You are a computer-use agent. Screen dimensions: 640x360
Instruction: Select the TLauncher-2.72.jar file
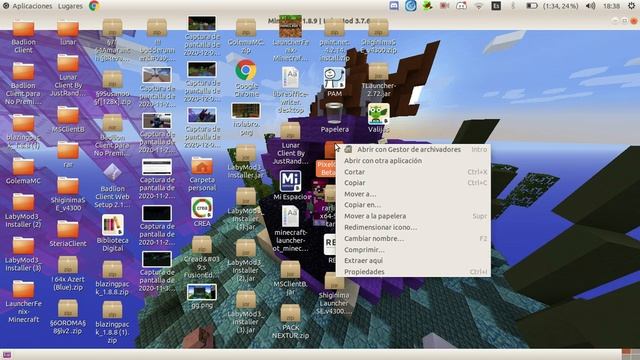378,71
